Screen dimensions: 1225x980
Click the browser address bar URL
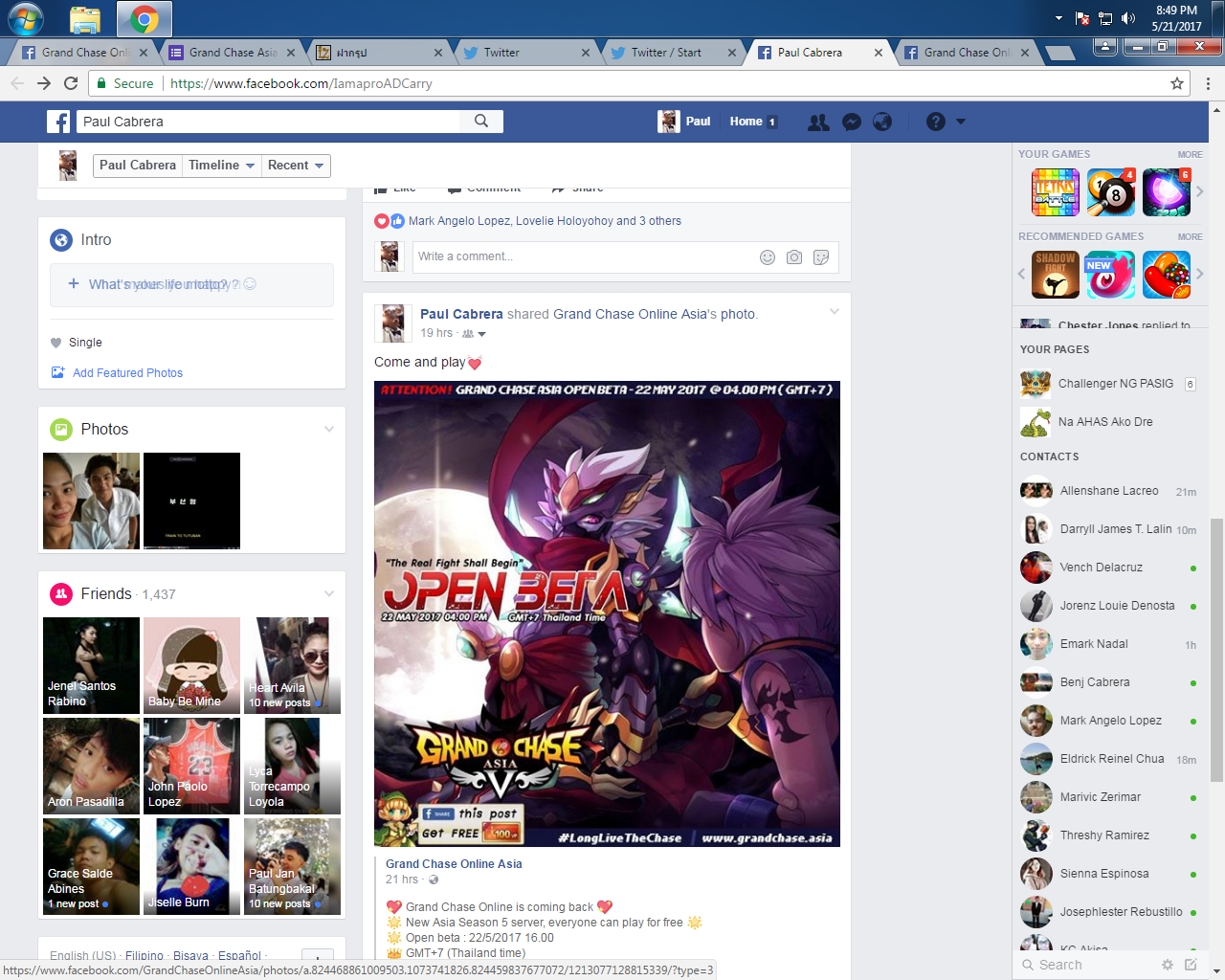click(301, 83)
